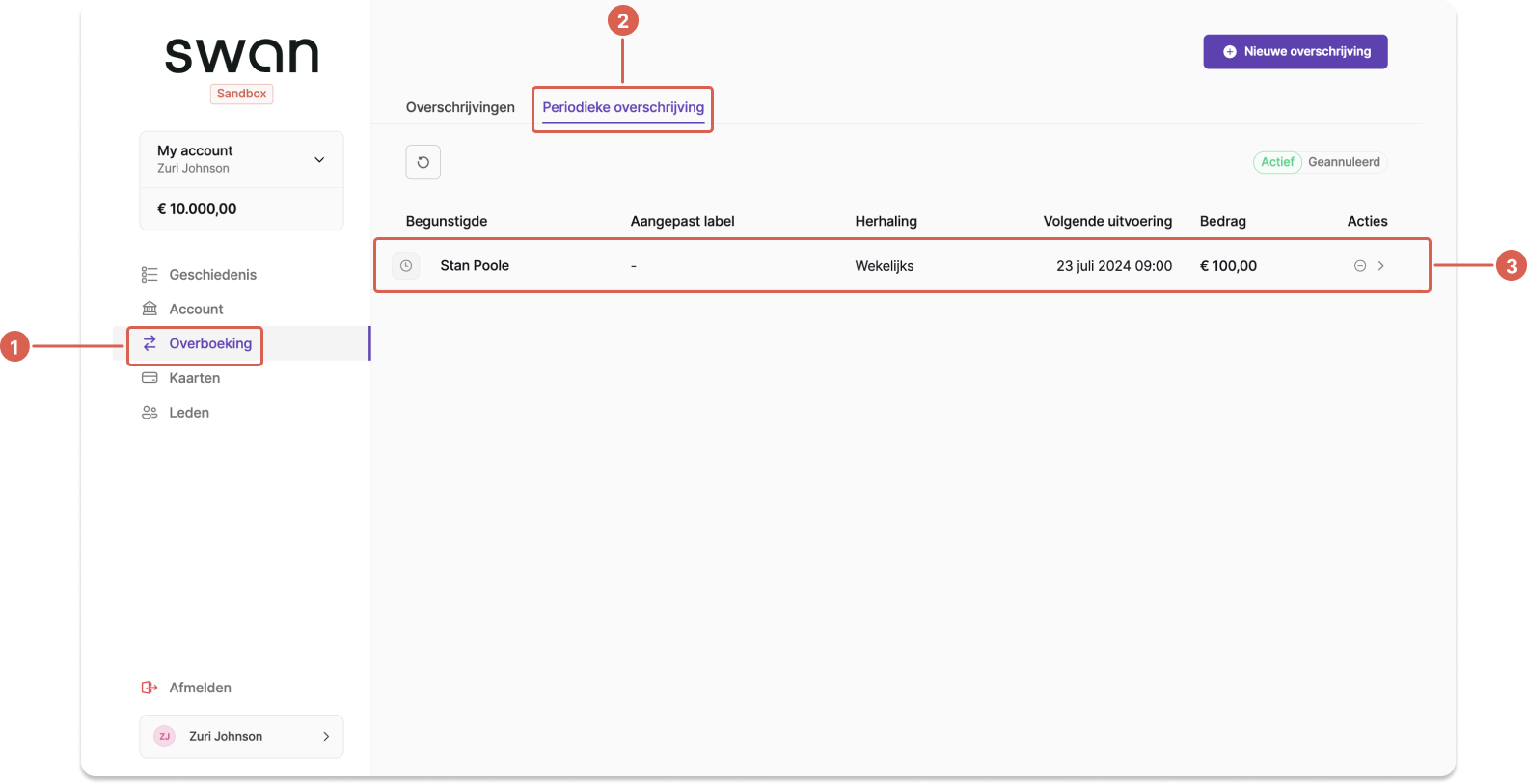Click the Nieuwe overschrijving button
The width and height of the screenshot is (1527, 784).
pyautogui.click(x=1295, y=52)
